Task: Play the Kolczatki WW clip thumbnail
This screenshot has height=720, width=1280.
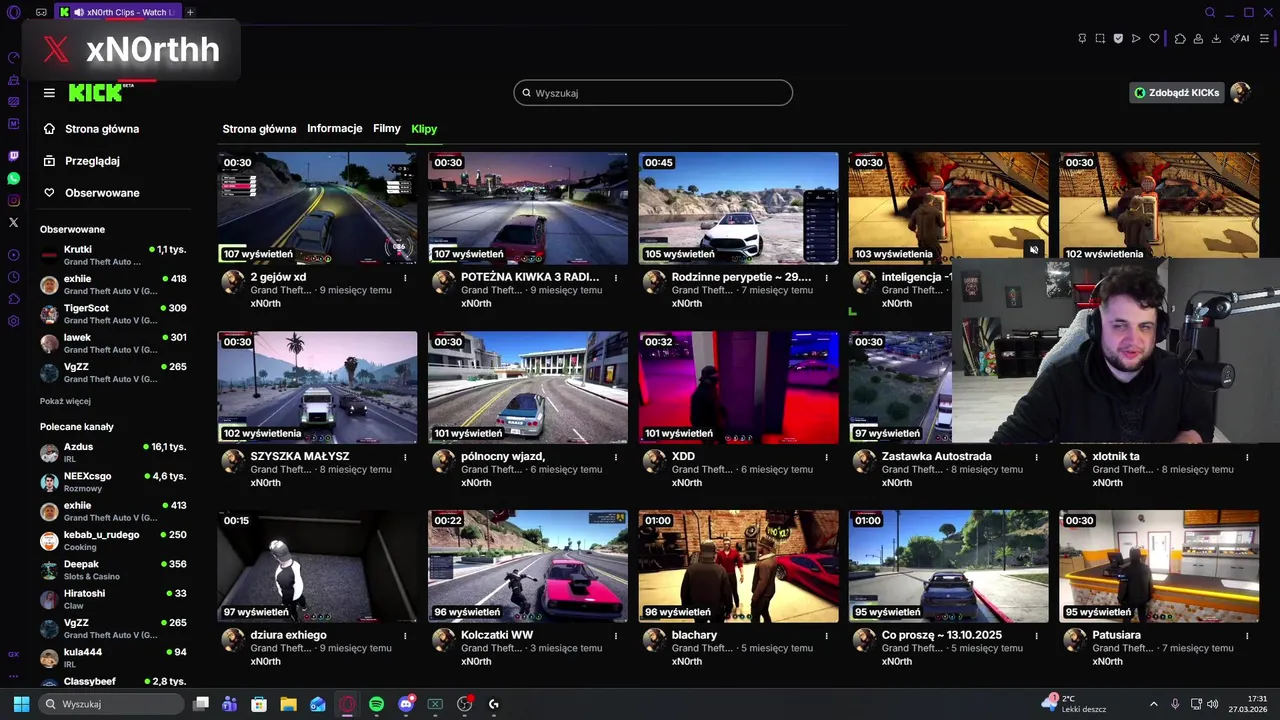Action: coord(528,566)
